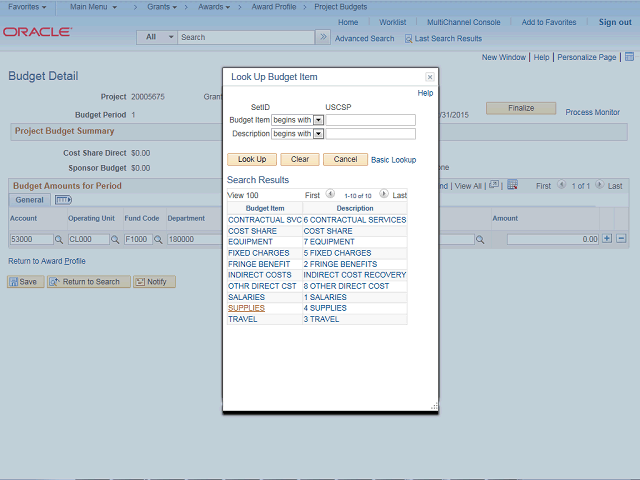Toggle the Last Search Results checkbox
640x480 pixels.
click(x=408, y=38)
